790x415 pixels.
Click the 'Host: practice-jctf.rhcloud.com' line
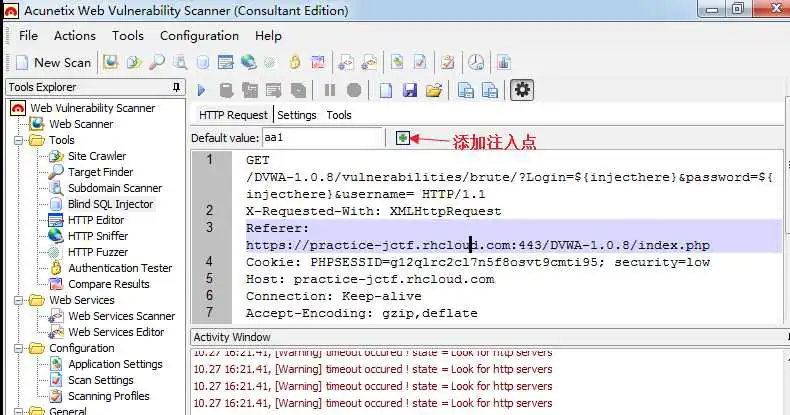click(370, 279)
